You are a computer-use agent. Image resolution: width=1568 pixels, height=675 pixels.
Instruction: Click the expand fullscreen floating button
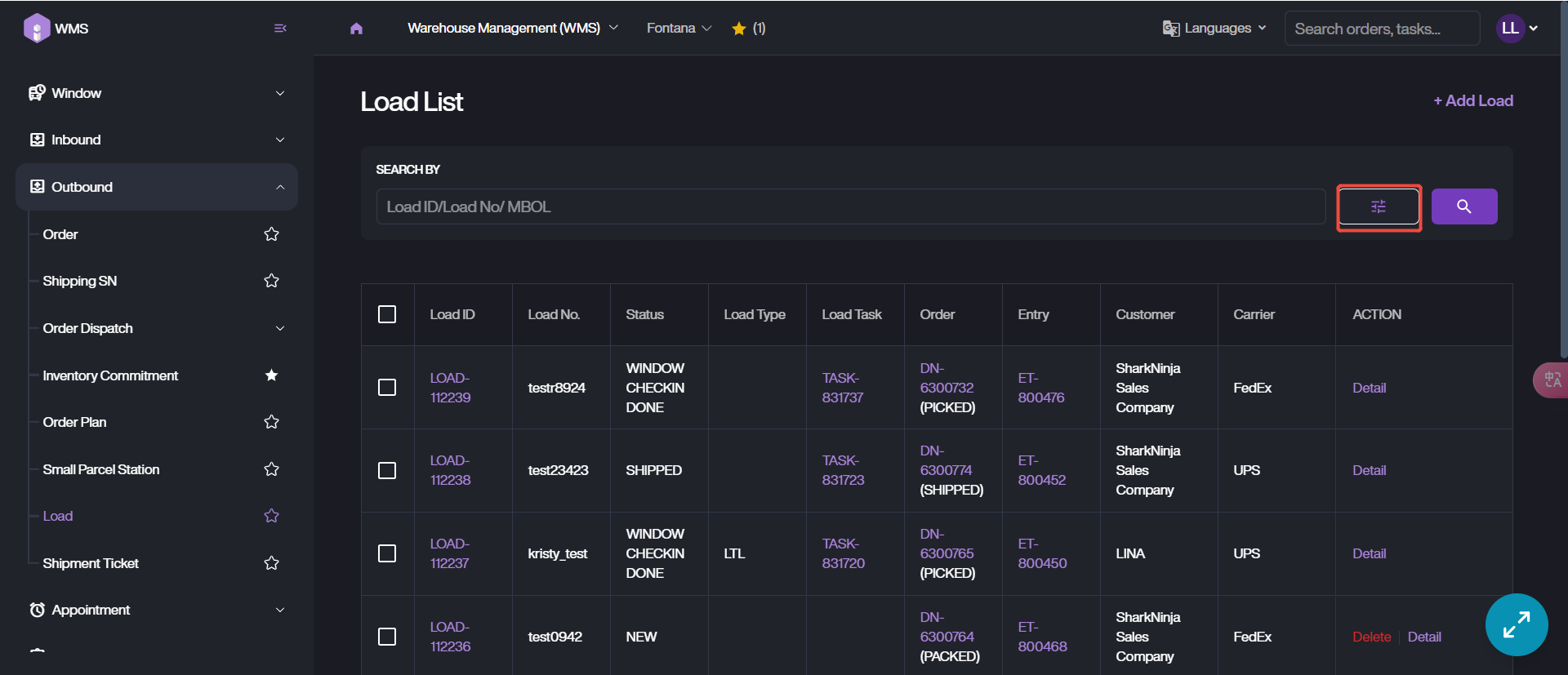[x=1516, y=624]
